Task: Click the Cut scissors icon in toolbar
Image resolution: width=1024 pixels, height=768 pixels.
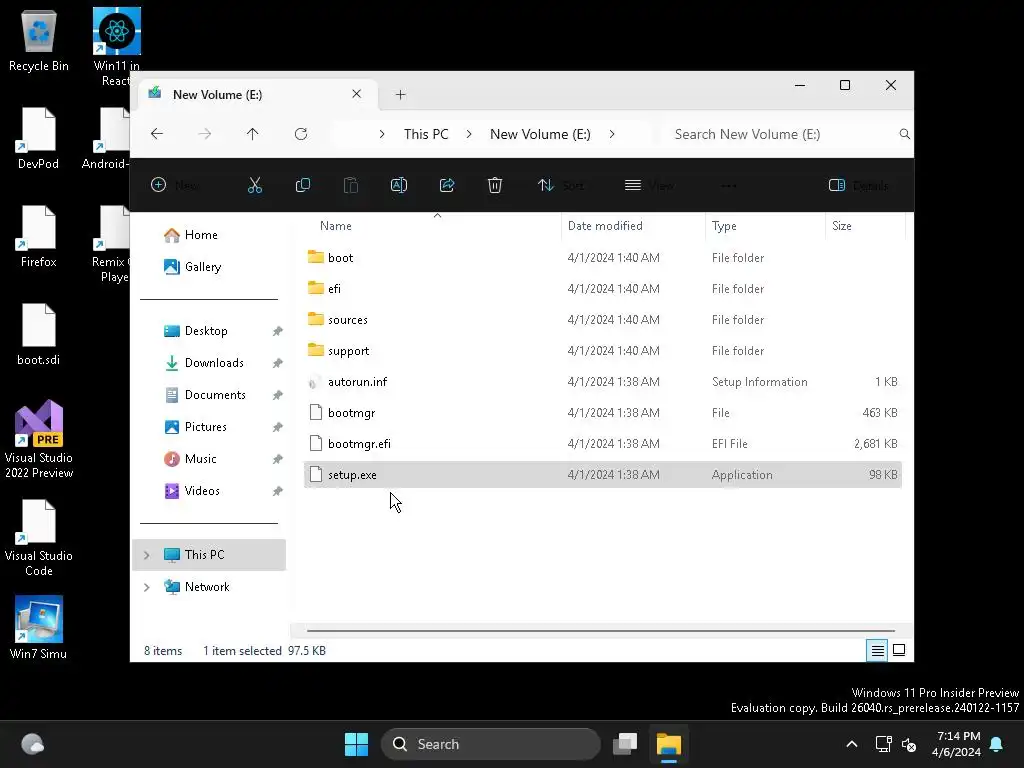Action: point(255,185)
